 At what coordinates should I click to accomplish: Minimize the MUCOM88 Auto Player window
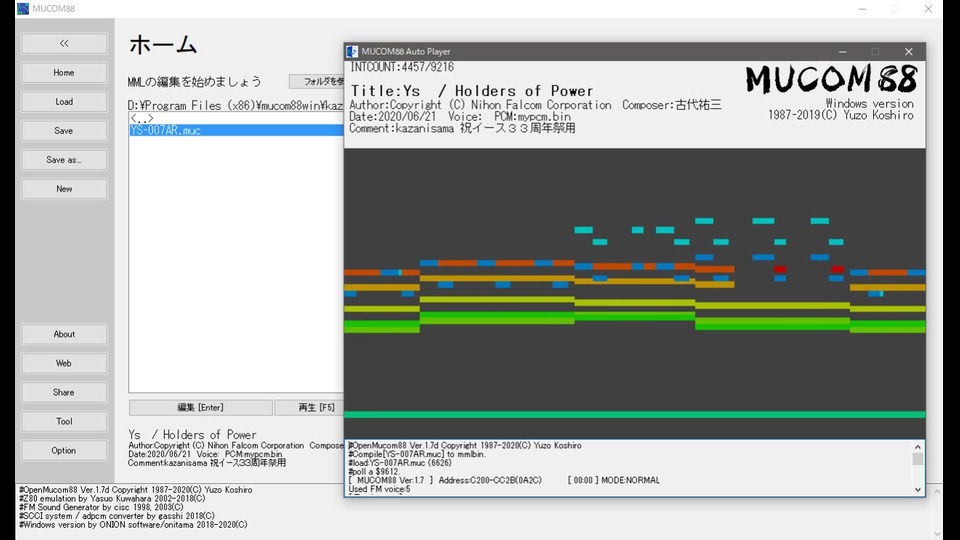click(x=842, y=51)
